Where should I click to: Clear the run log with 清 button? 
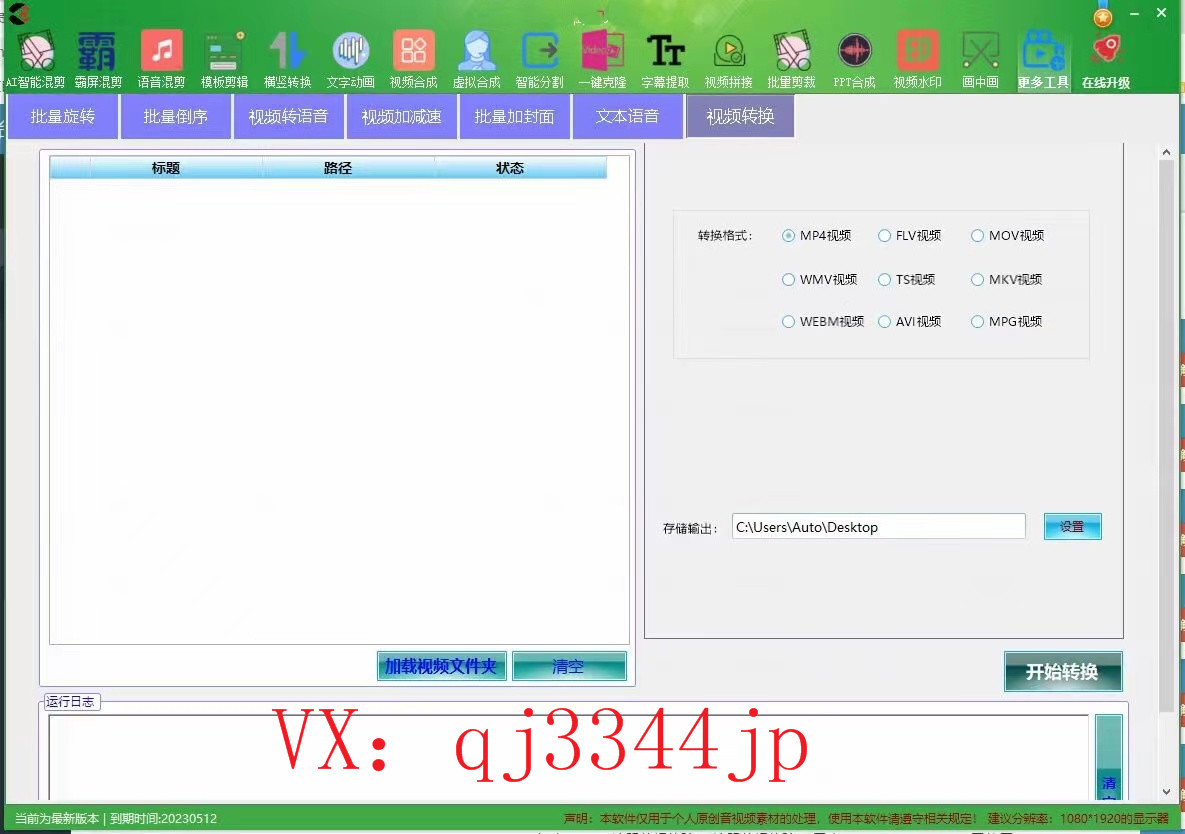pos(1109,758)
